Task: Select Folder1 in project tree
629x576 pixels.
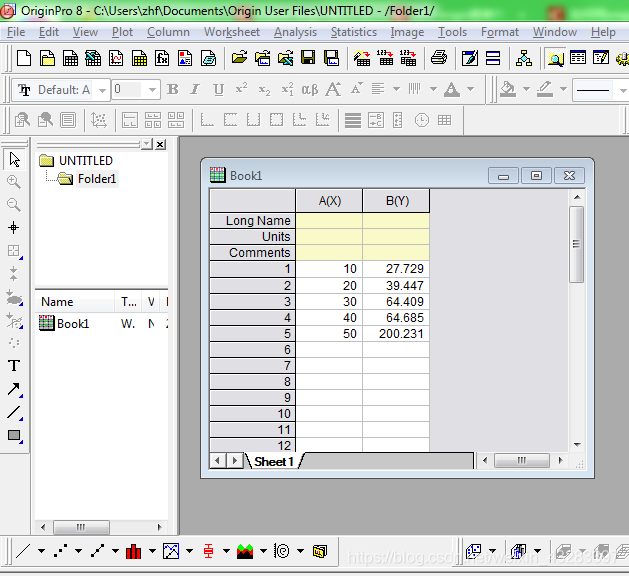Action: pos(97,178)
